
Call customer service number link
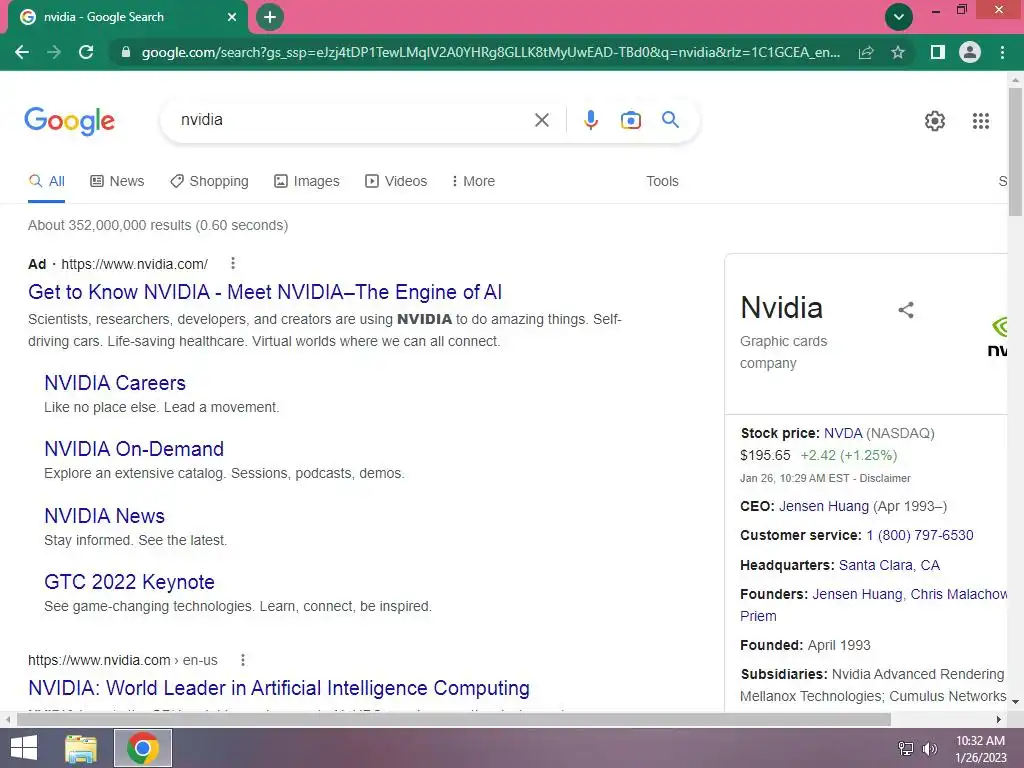(x=920, y=536)
